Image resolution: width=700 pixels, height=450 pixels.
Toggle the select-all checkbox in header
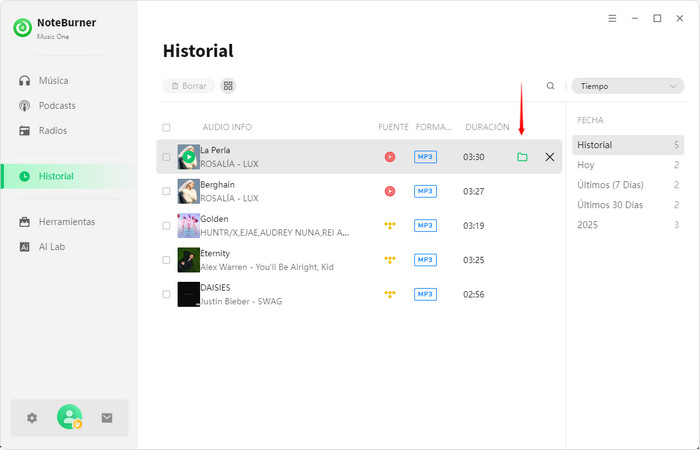pos(166,128)
